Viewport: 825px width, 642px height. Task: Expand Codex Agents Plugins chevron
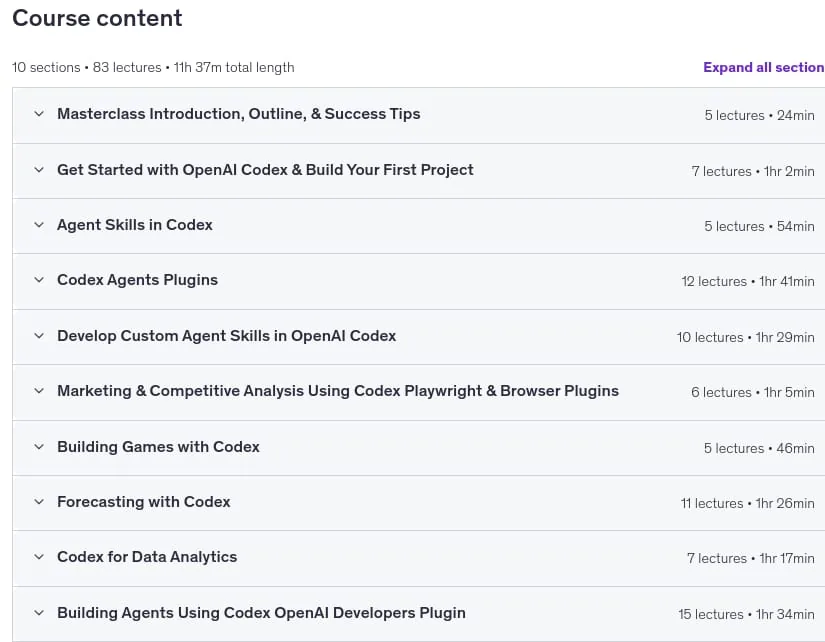coord(39,280)
